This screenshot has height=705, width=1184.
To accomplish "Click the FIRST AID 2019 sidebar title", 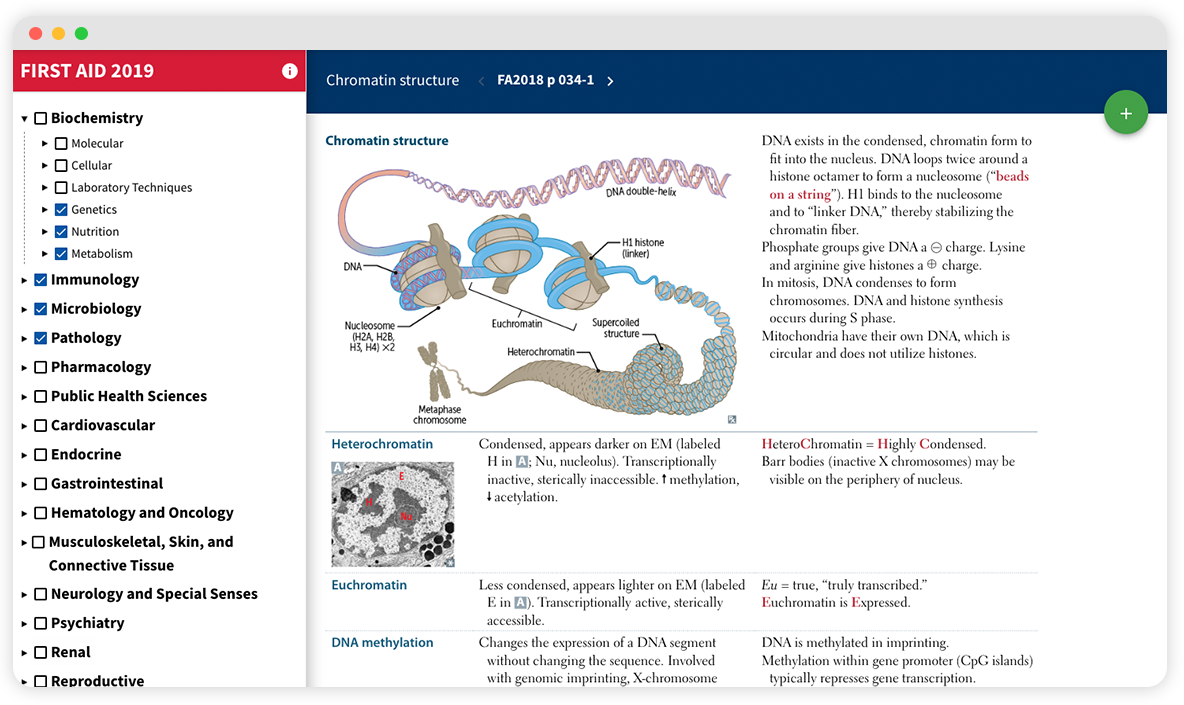I will pos(87,71).
